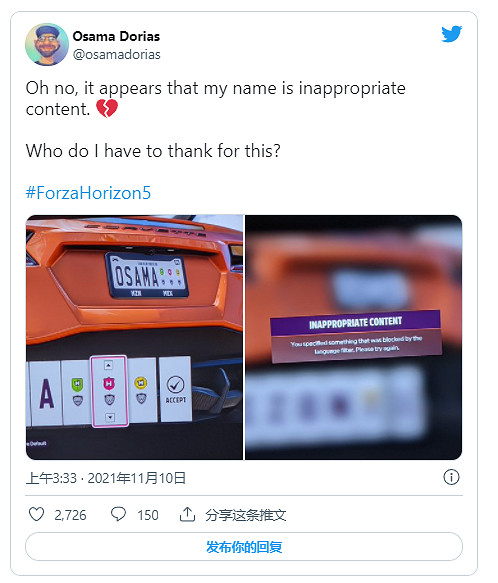Select the green H badge tile
Screen dimensions: 498x583
pos(77,392)
